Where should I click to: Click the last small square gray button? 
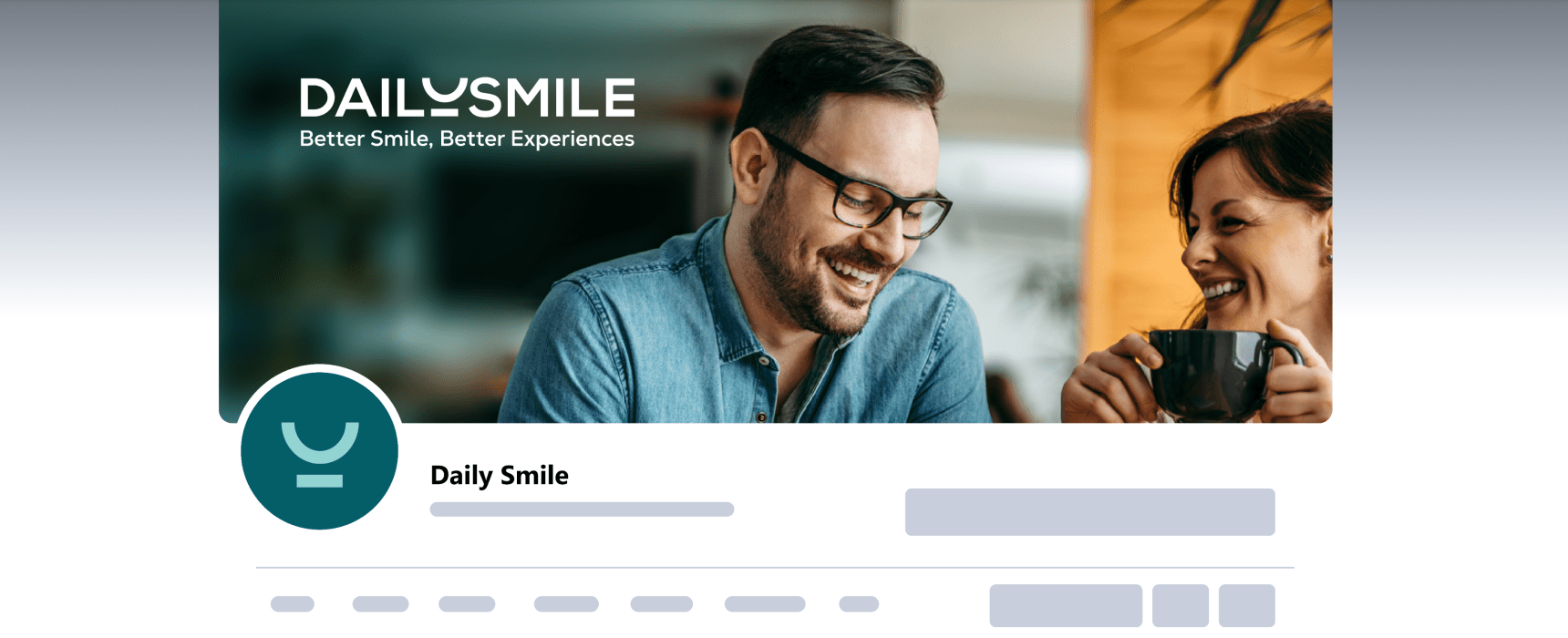pos(1247,605)
